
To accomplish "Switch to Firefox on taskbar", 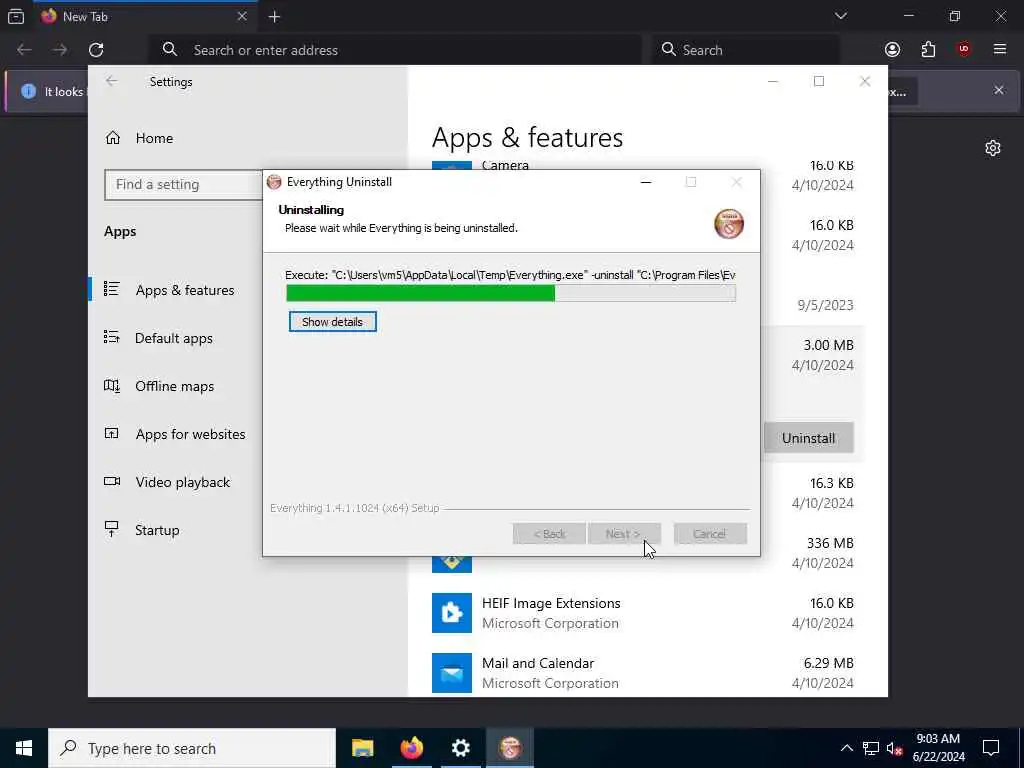I will [411, 748].
